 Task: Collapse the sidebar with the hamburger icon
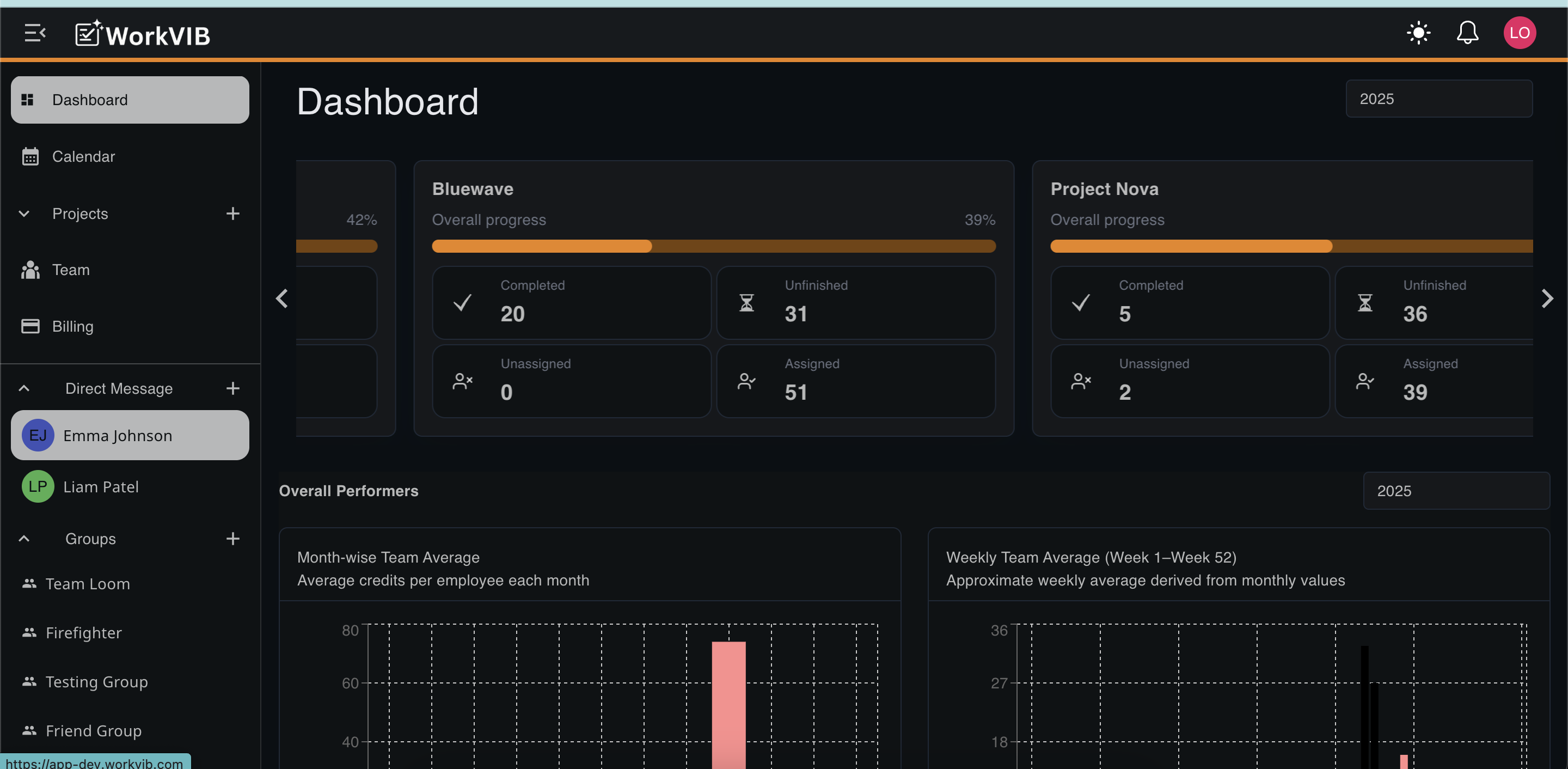click(x=35, y=33)
